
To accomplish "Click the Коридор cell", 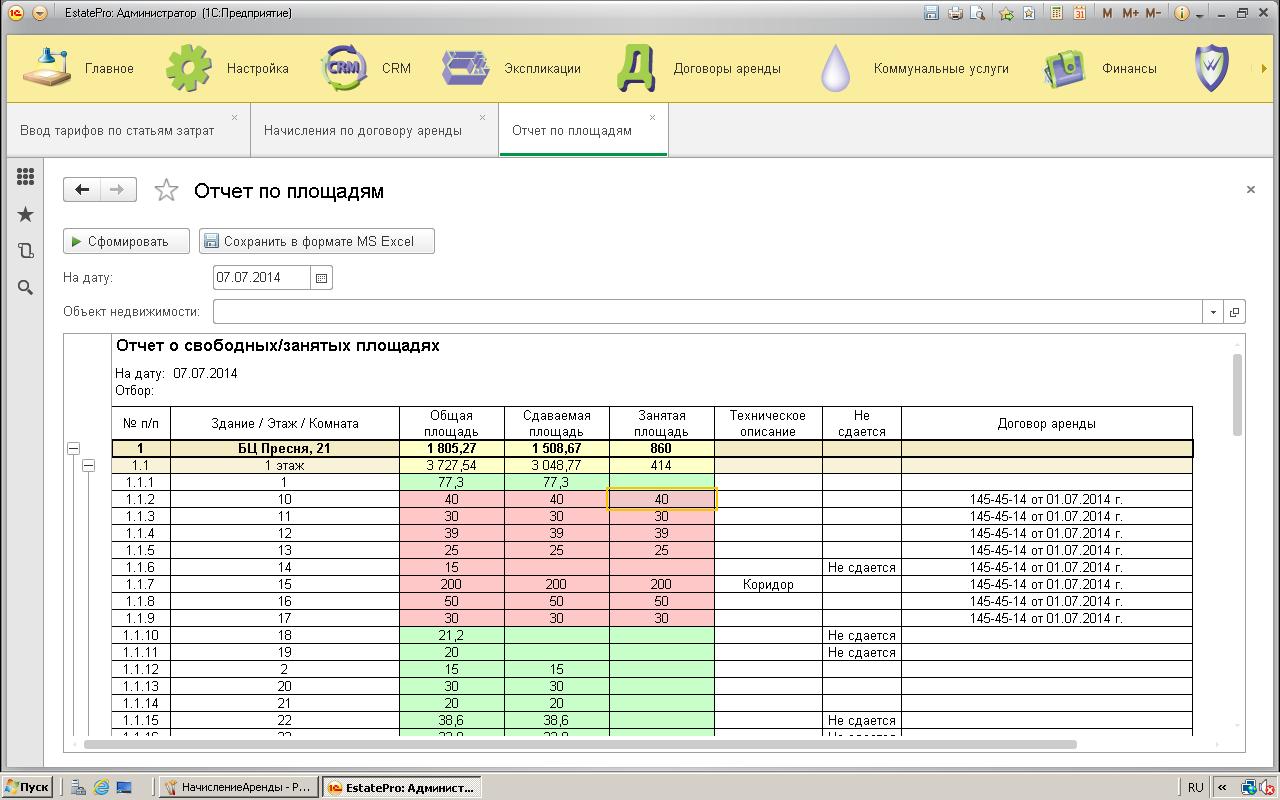I will tap(768, 584).
